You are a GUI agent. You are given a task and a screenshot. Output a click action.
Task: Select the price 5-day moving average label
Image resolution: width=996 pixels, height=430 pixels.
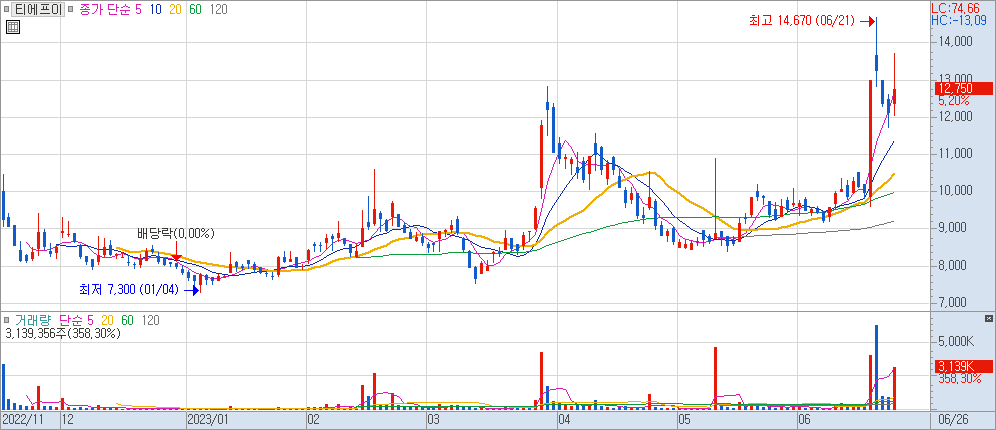click(x=138, y=10)
